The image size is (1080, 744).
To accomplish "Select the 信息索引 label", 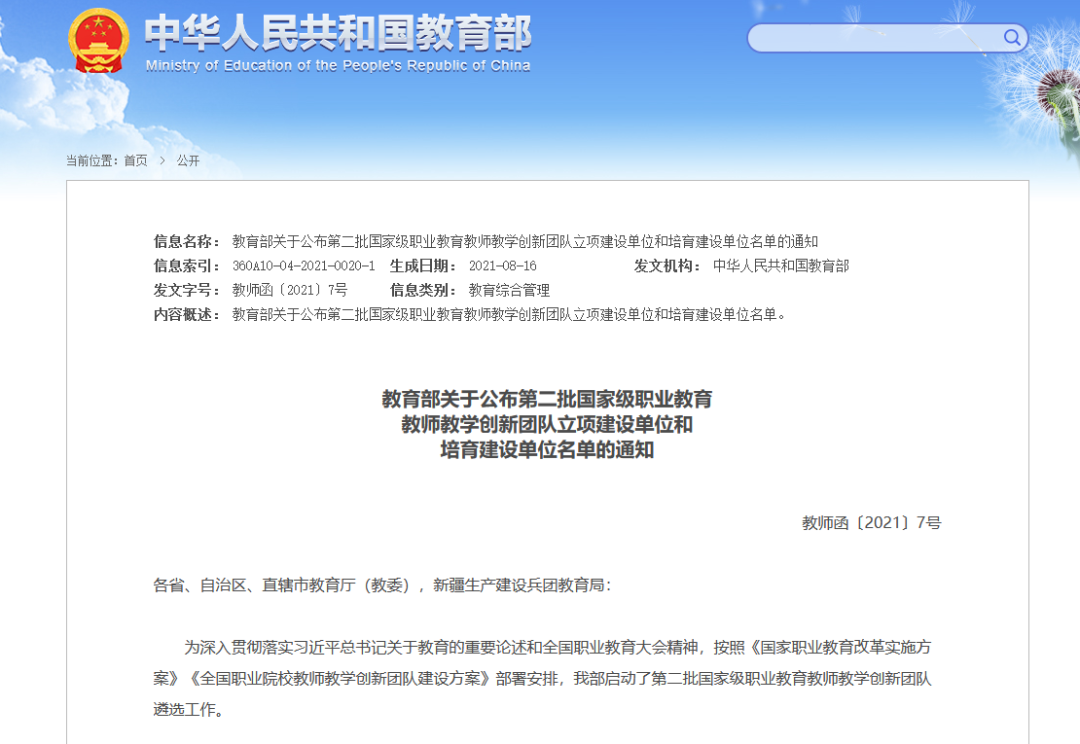I will [187, 266].
